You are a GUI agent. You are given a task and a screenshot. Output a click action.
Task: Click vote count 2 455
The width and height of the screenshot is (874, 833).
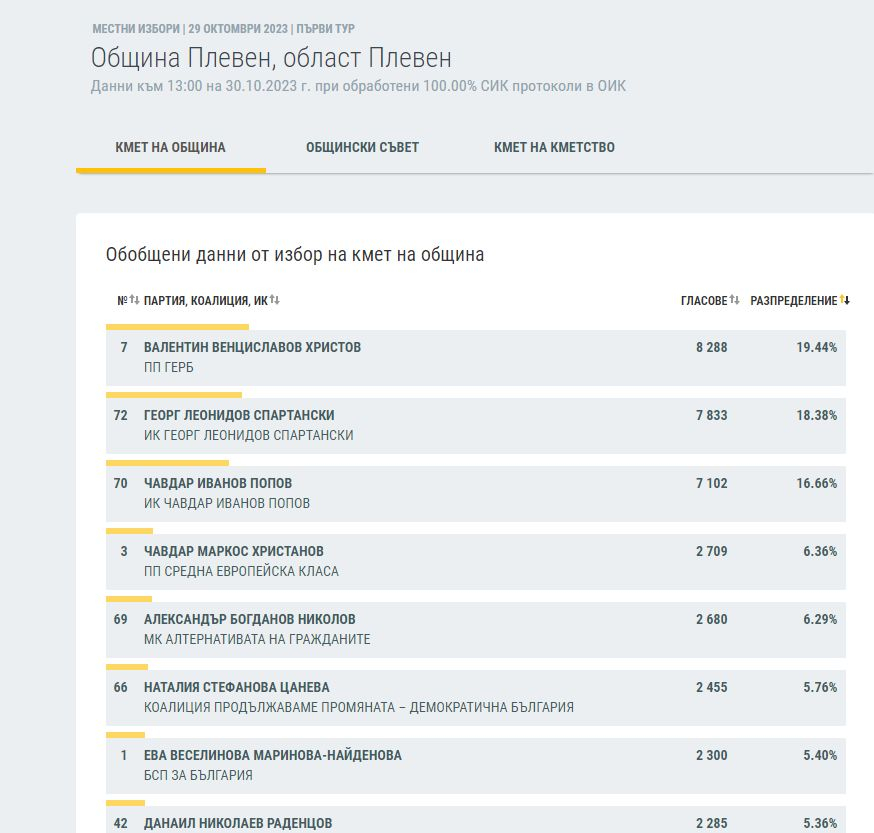(x=711, y=687)
